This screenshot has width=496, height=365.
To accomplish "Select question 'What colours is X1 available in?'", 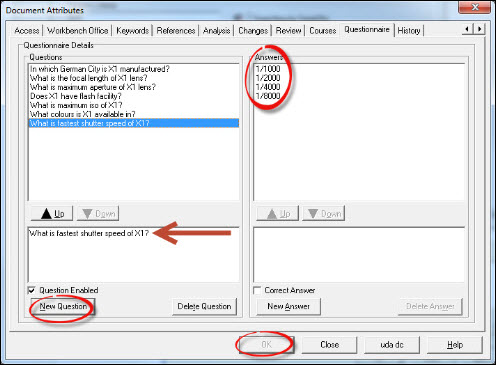I will coord(133,114).
